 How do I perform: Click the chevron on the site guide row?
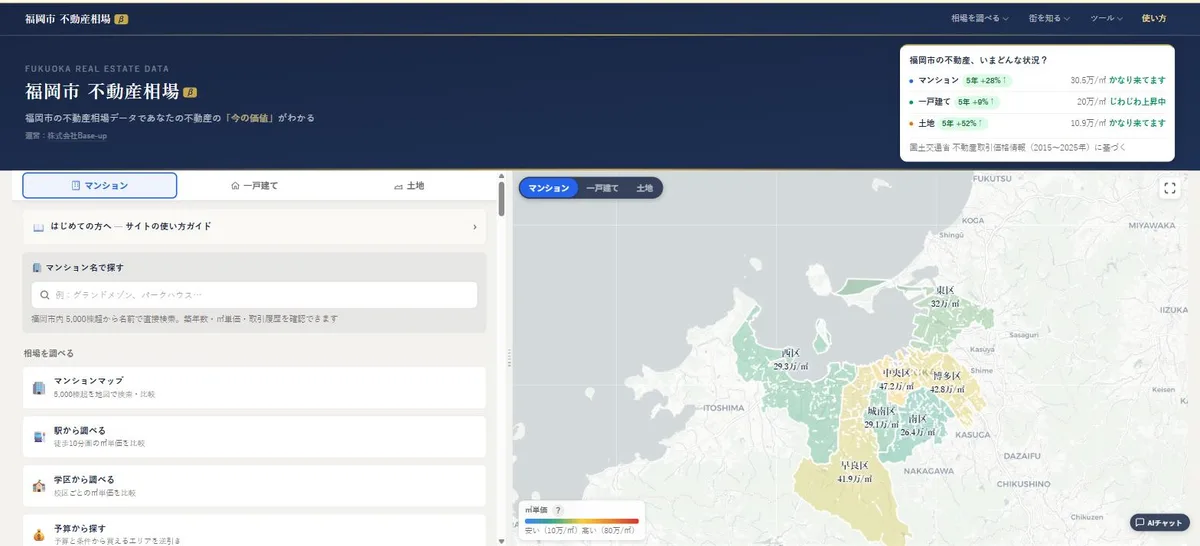pyautogui.click(x=474, y=227)
